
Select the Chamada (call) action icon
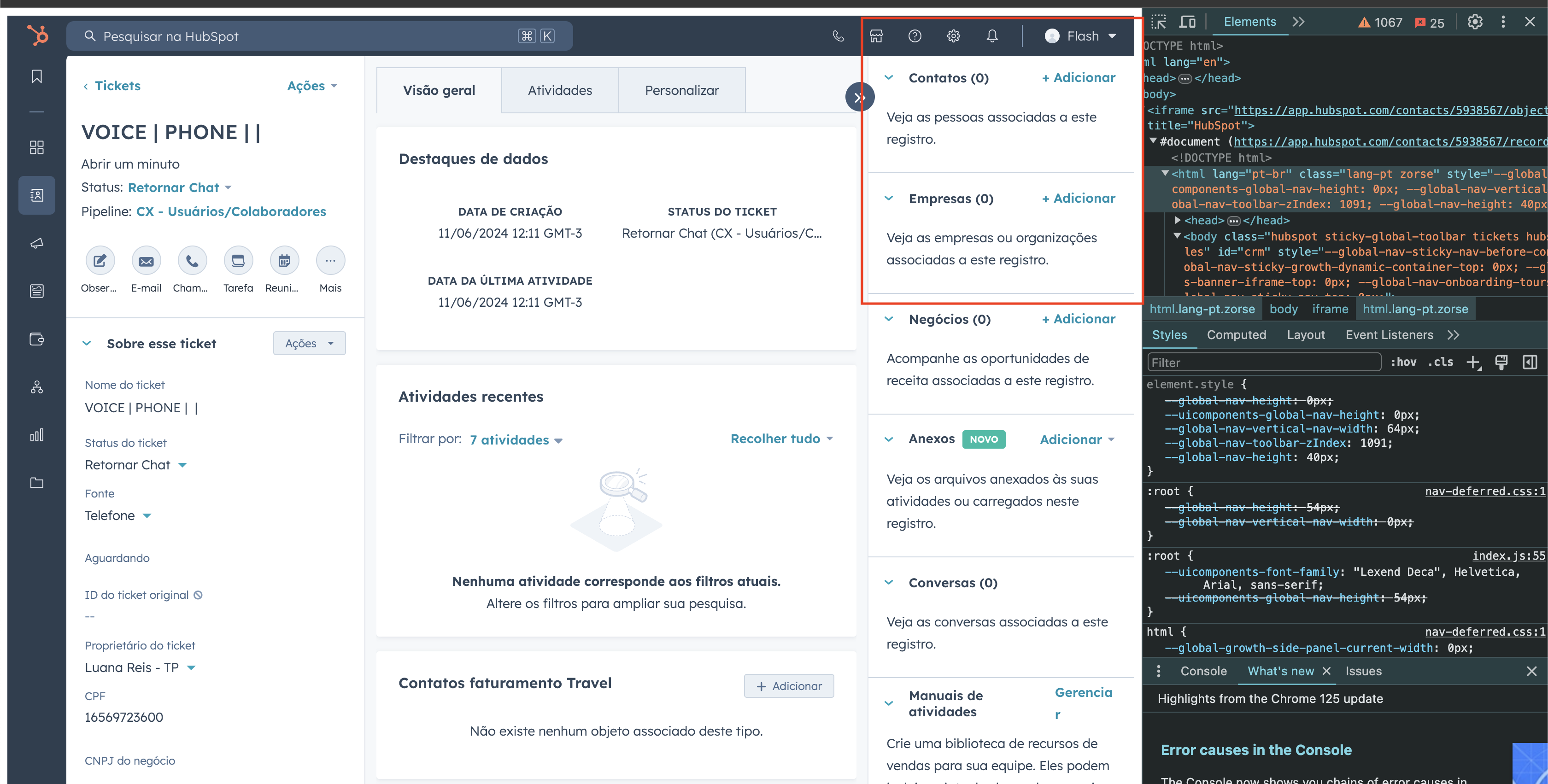coord(192,261)
